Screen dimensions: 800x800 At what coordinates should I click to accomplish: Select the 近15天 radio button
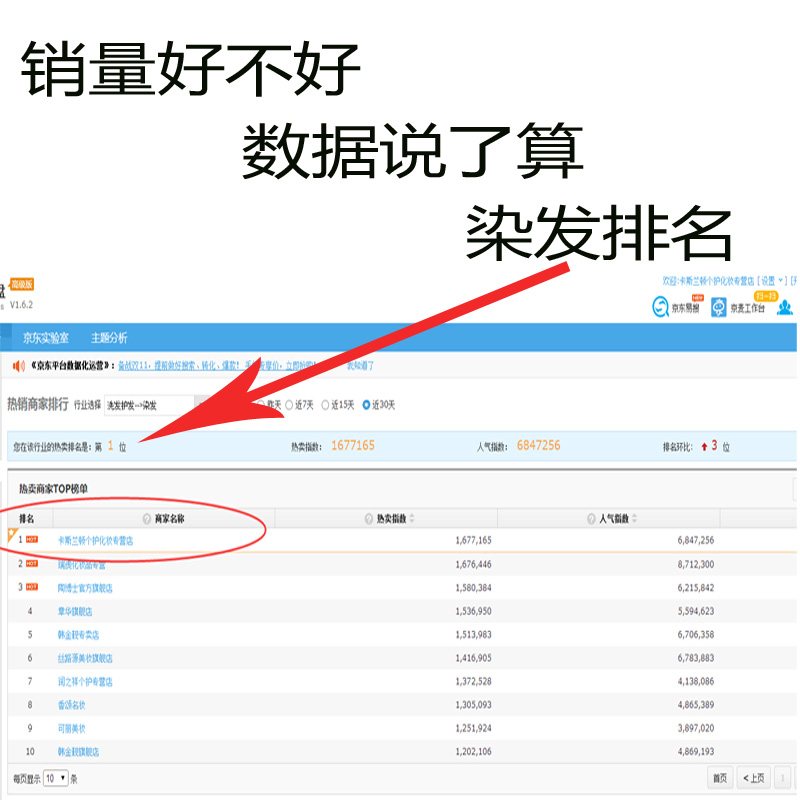(325, 405)
